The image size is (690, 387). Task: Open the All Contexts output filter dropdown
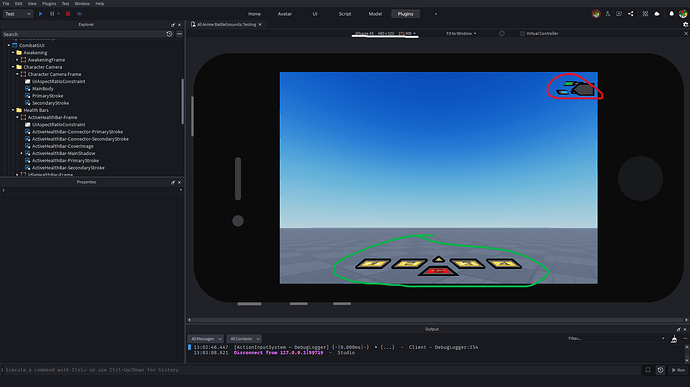[244, 339]
